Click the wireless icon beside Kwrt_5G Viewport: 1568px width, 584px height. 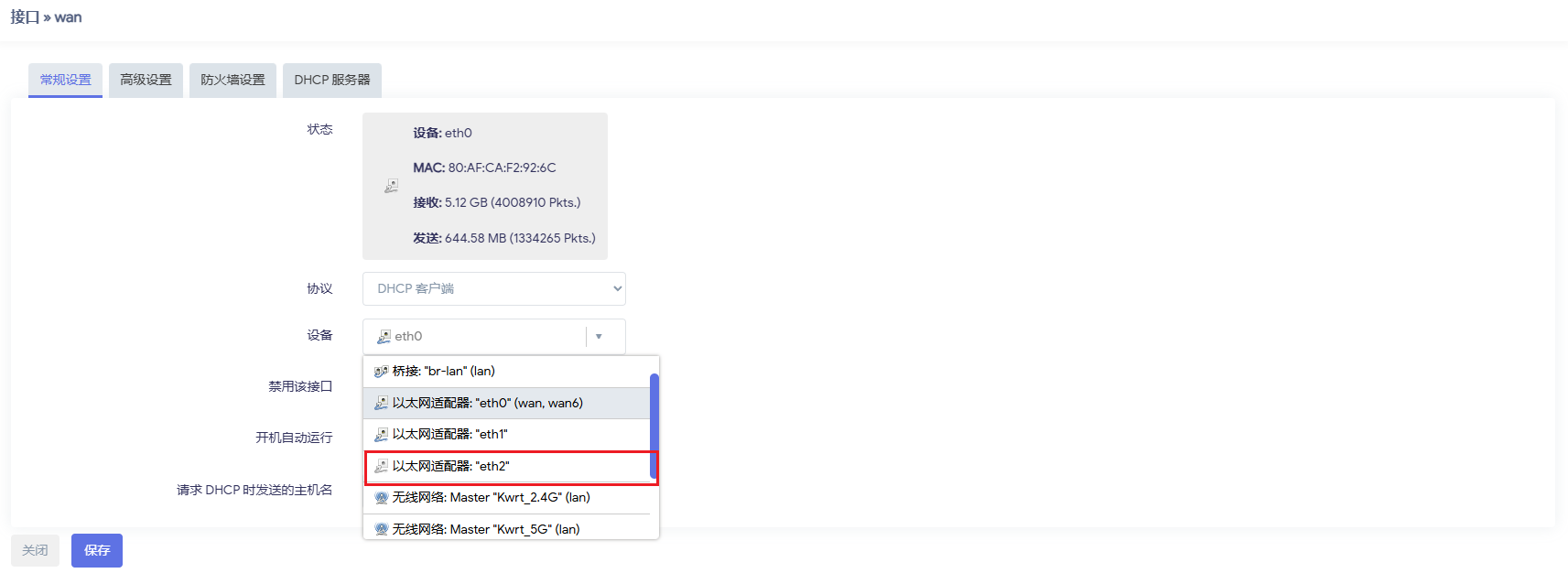(x=381, y=529)
